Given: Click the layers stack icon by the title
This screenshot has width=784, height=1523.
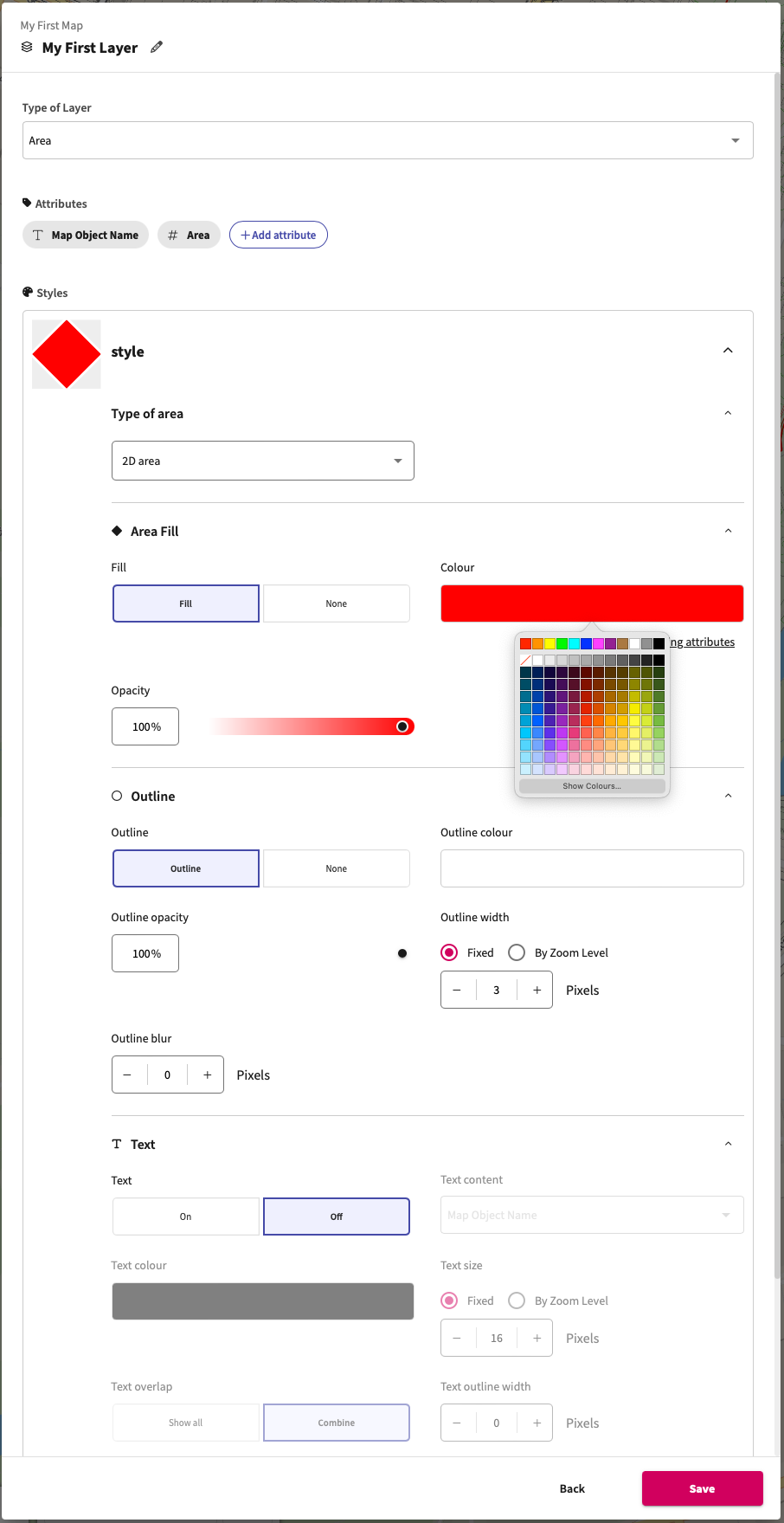Looking at the screenshot, I should [x=27, y=47].
